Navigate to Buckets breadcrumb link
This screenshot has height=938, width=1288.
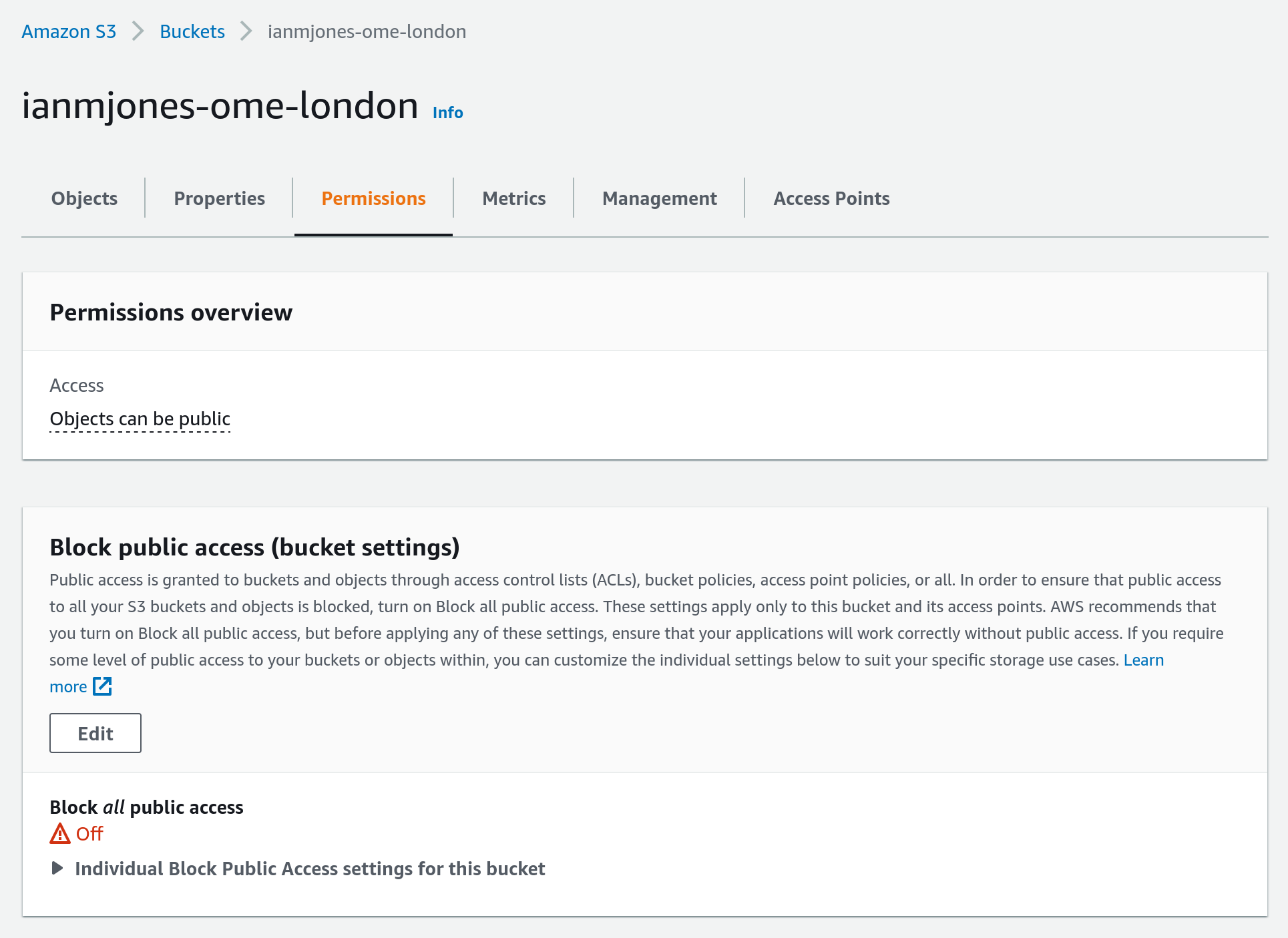pos(192,31)
